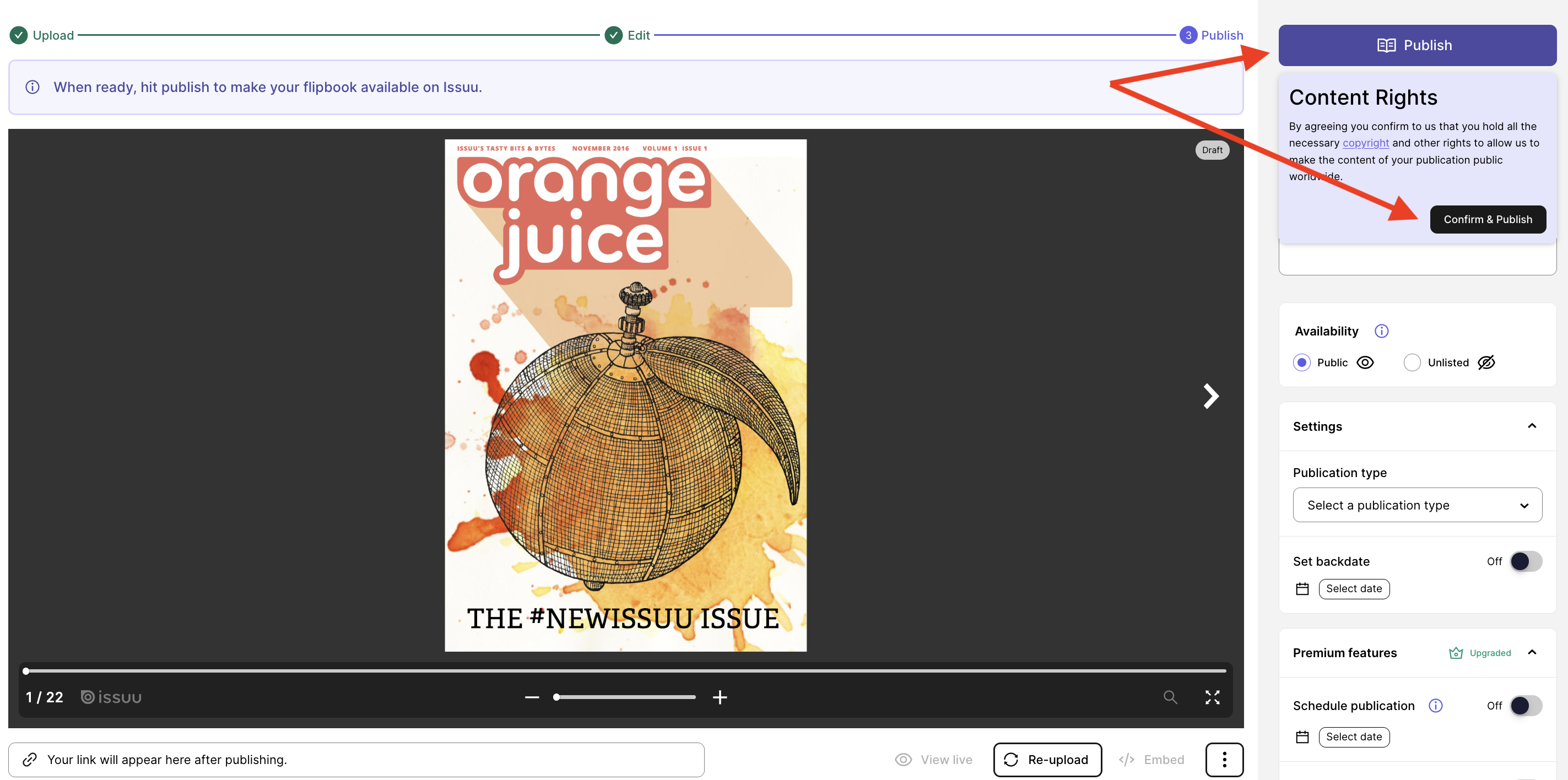The image size is (1568, 780).
Task: Turn on Schedule publication
Action: [1521, 705]
